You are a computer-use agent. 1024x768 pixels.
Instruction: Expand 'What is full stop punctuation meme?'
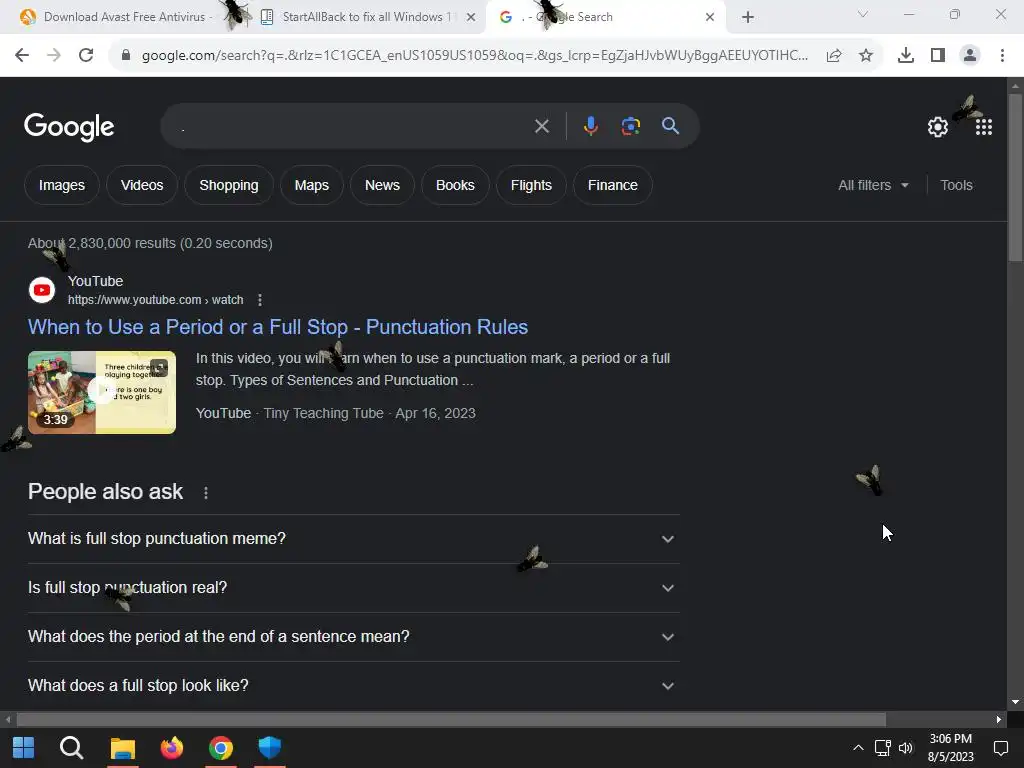tap(353, 539)
